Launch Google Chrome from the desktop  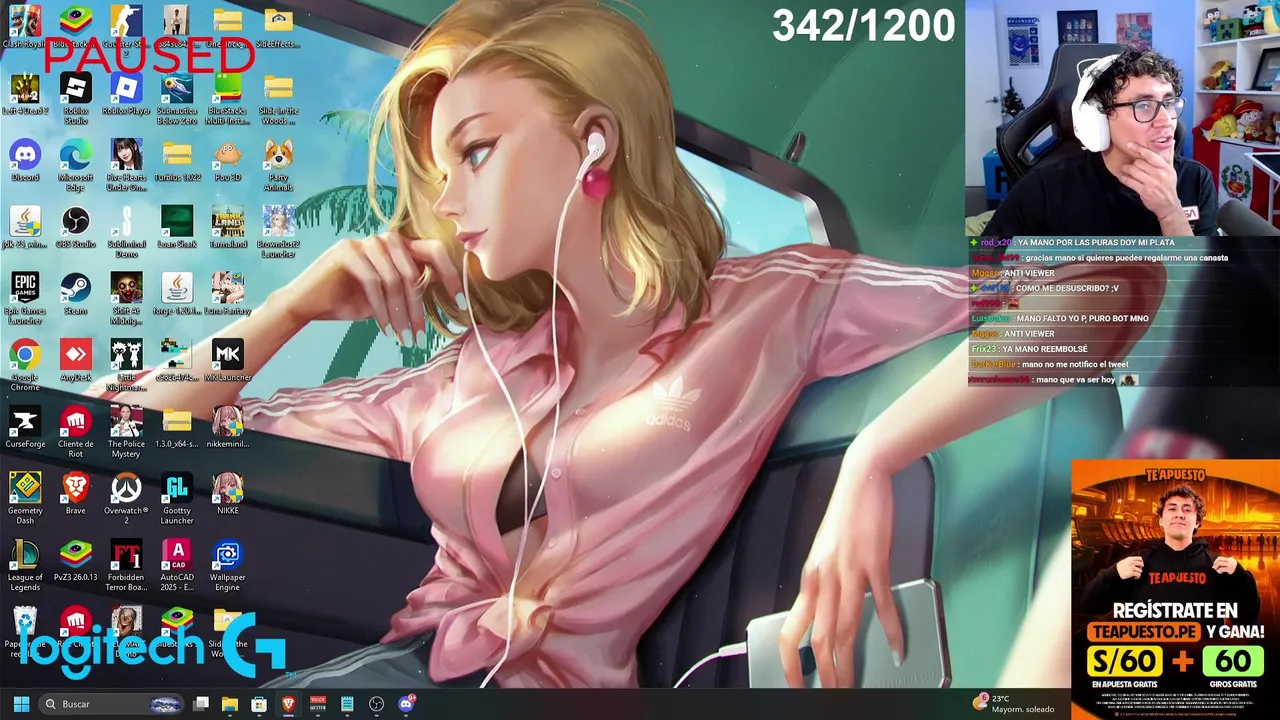pos(25,365)
